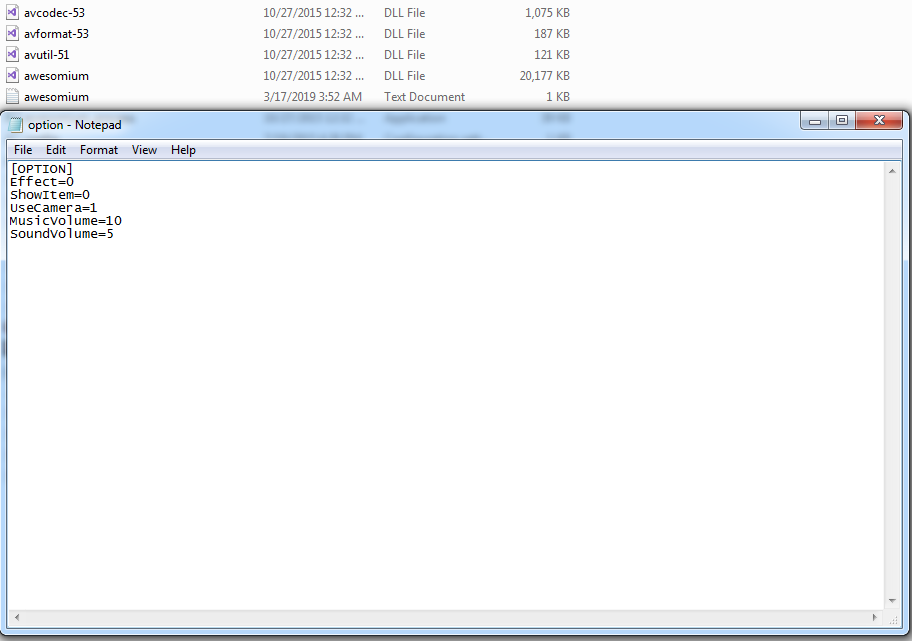
Task: Click the avutil-51 DLL file icon
Action: click(x=12, y=54)
